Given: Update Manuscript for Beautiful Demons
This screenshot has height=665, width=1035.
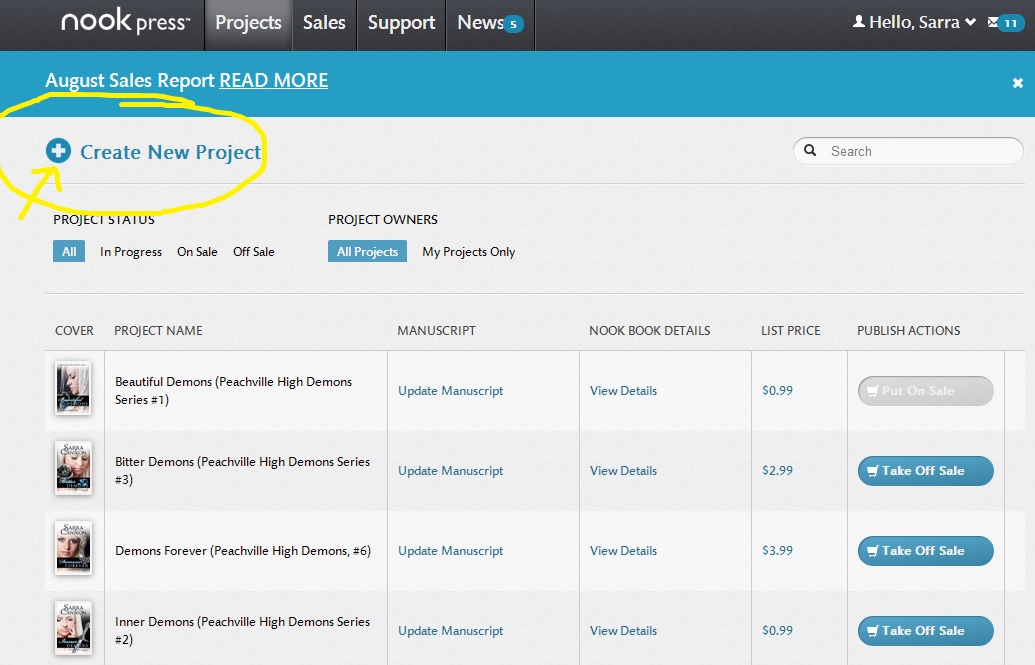Looking at the screenshot, I should coord(450,391).
